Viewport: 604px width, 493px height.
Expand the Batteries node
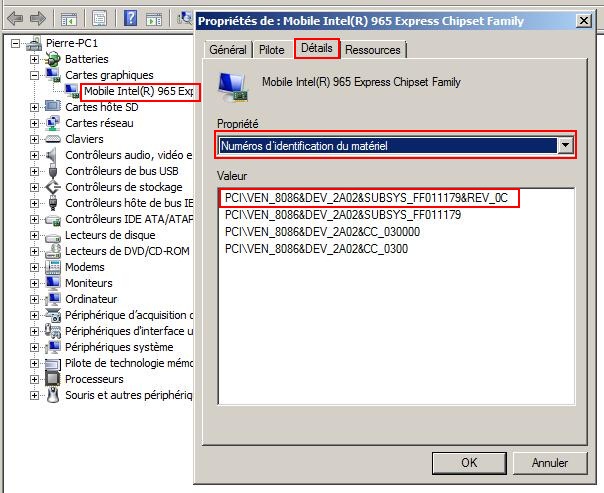pos(34,59)
